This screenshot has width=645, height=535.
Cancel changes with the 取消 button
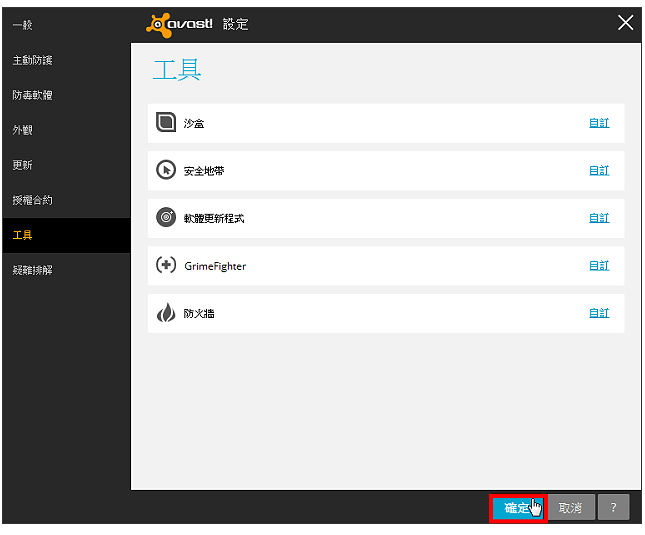(x=571, y=508)
